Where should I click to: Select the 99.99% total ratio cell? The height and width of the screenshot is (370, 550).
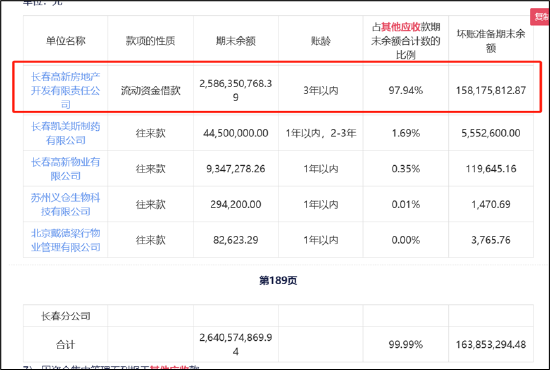point(406,345)
